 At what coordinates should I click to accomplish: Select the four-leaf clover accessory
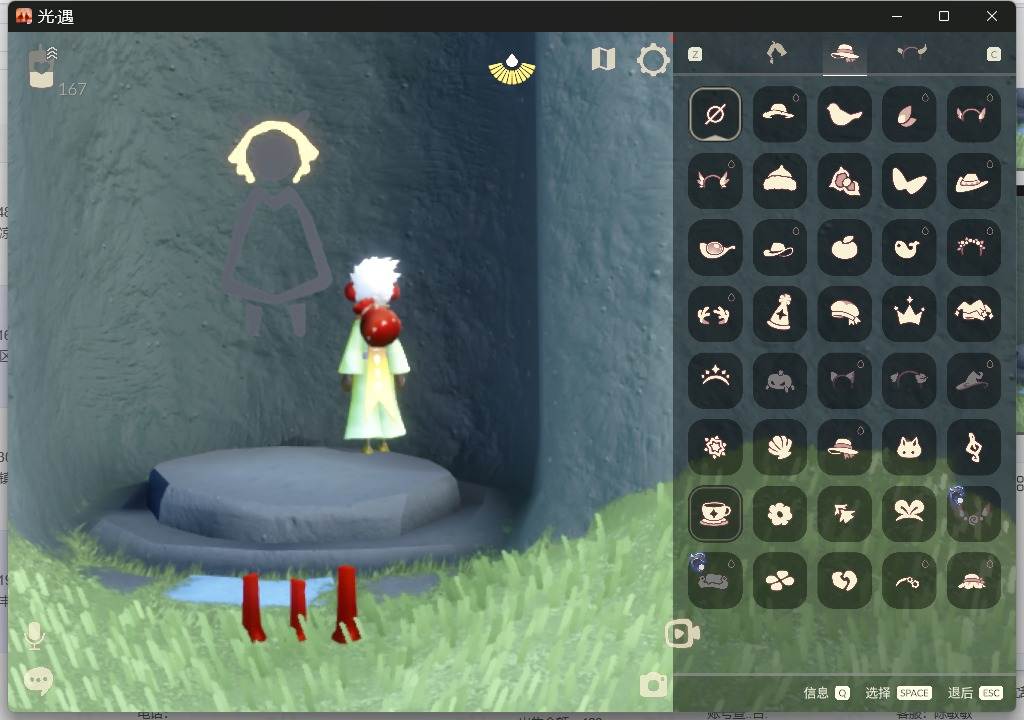[x=780, y=581]
